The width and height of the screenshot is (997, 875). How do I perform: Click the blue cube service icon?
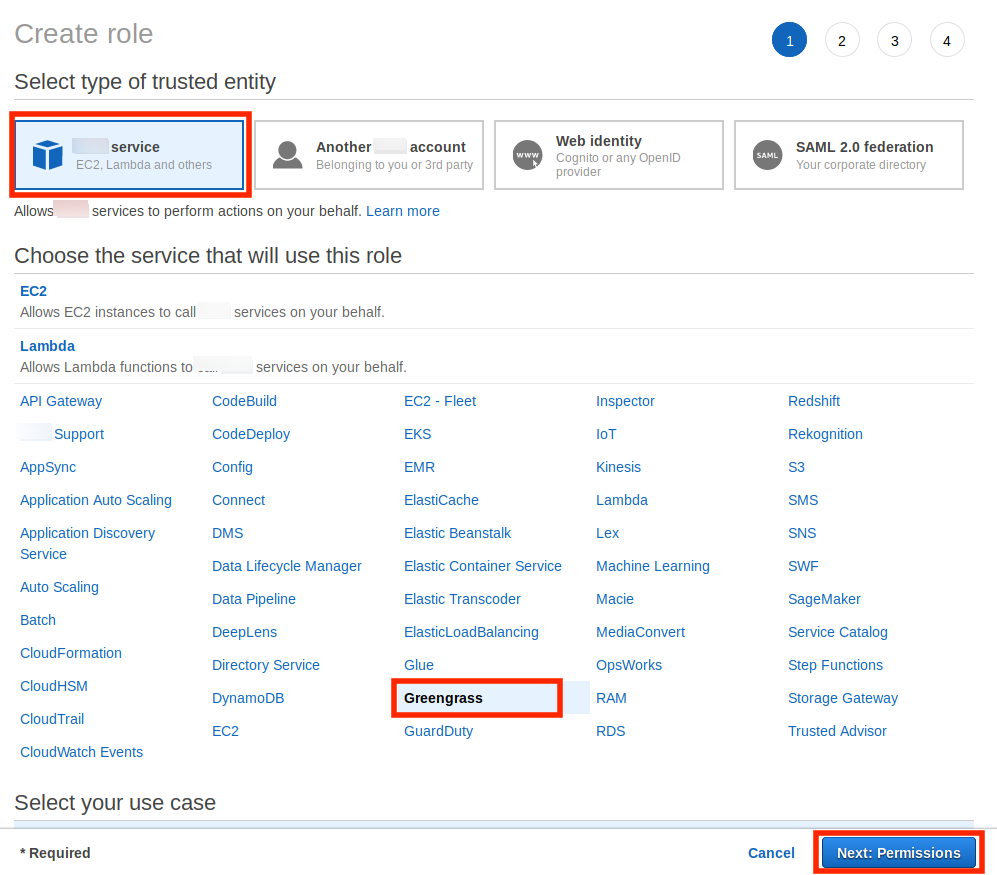click(x=47, y=155)
